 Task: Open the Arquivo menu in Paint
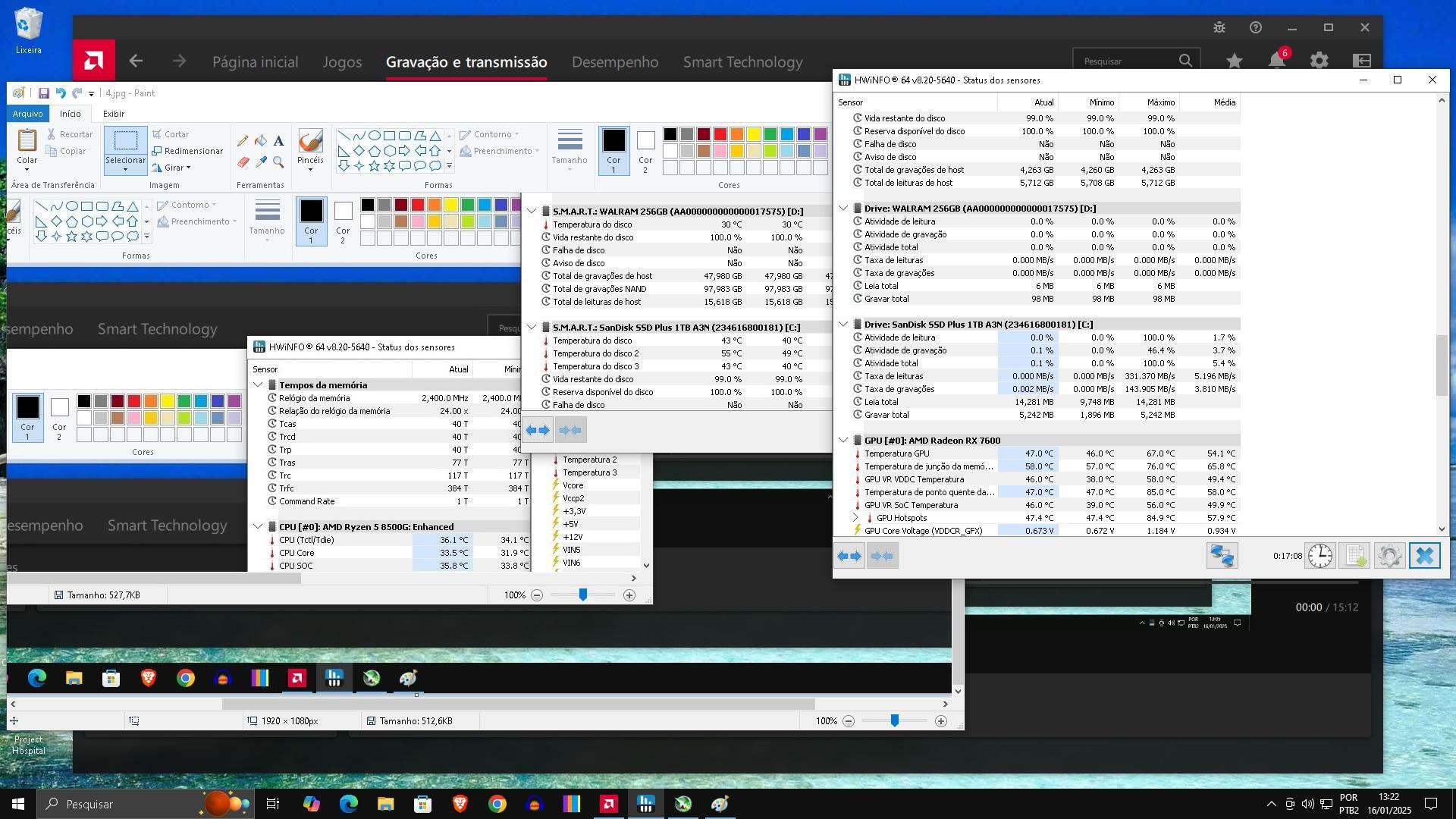click(27, 114)
